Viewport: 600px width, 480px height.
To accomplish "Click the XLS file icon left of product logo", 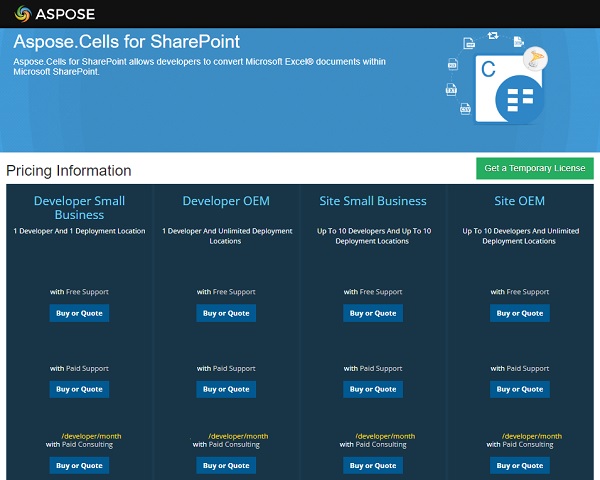I will (x=452, y=64).
